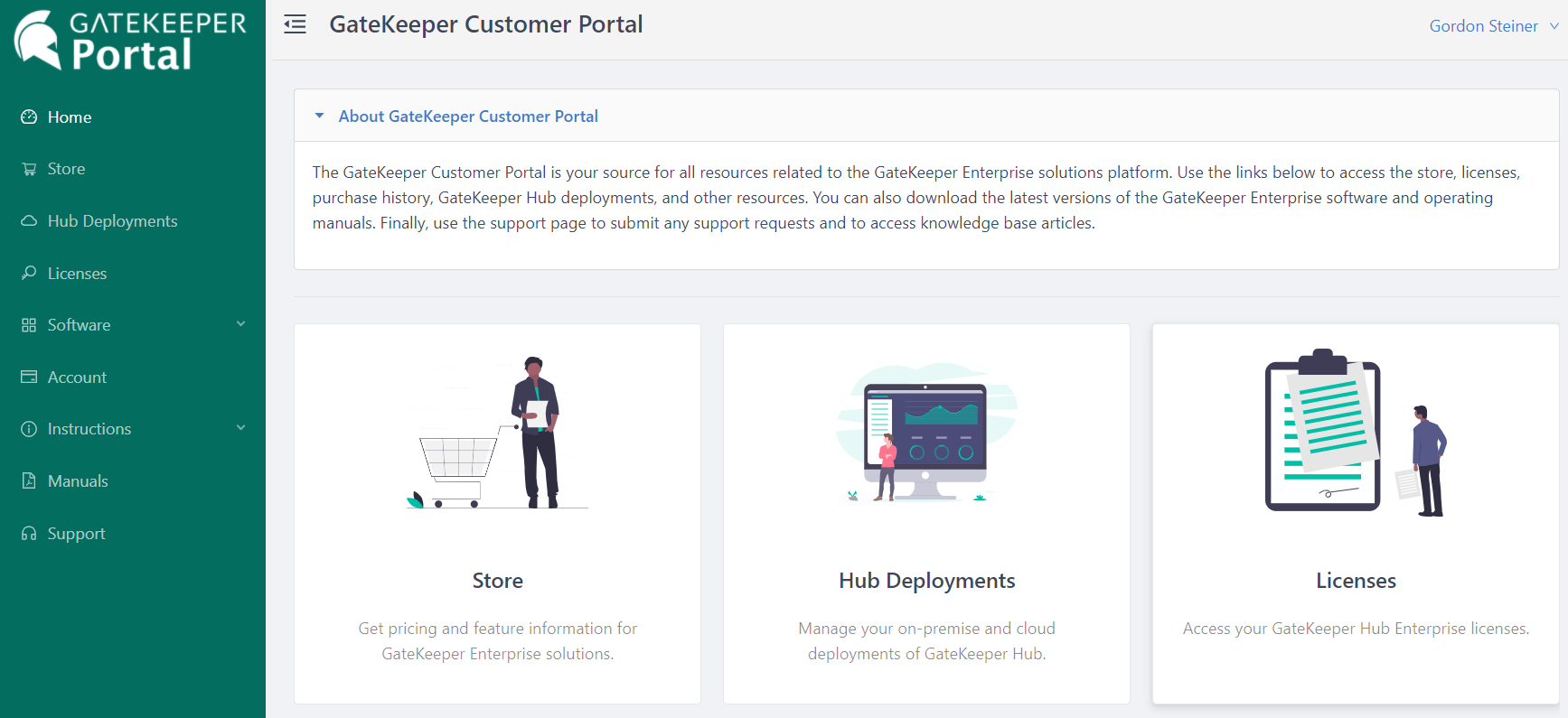Click the Support headset icon
This screenshot has width=1568, height=718.
click(x=29, y=533)
